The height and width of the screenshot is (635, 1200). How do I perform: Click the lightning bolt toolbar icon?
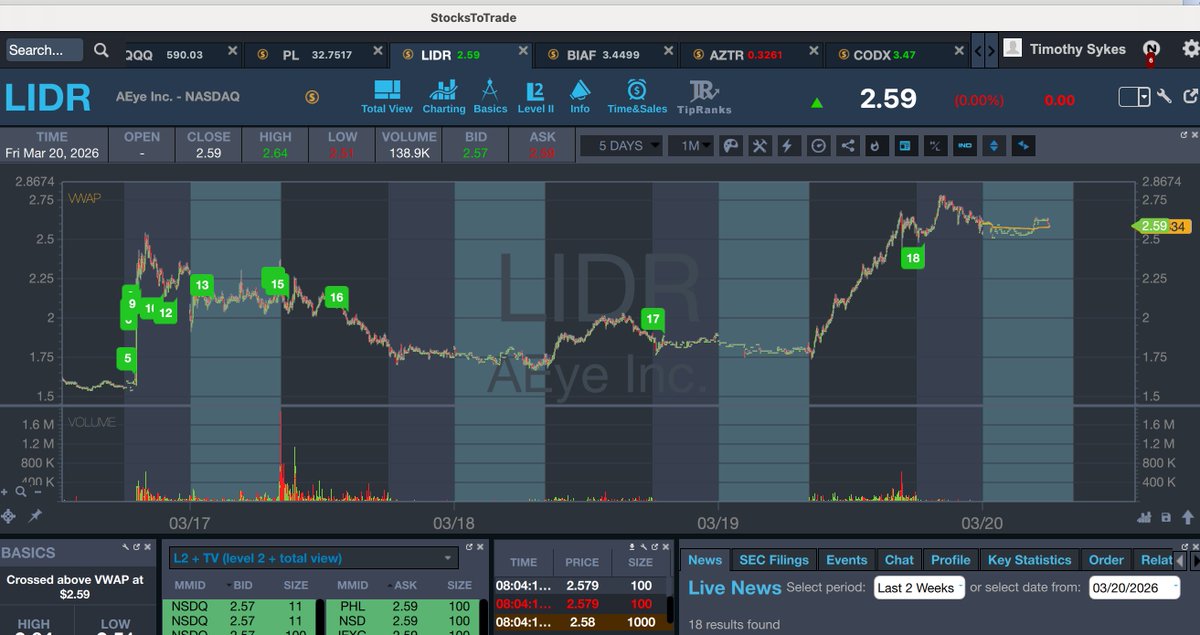pyautogui.click(x=788, y=145)
